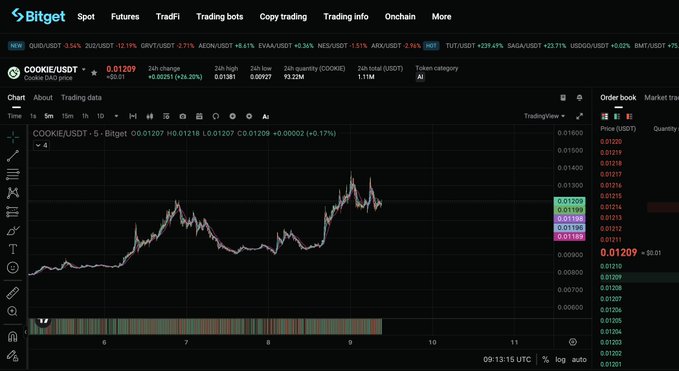This screenshot has width=679, height=371.
Task: Open TUT/USDT in the ticker bar
Action: (x=474, y=45)
